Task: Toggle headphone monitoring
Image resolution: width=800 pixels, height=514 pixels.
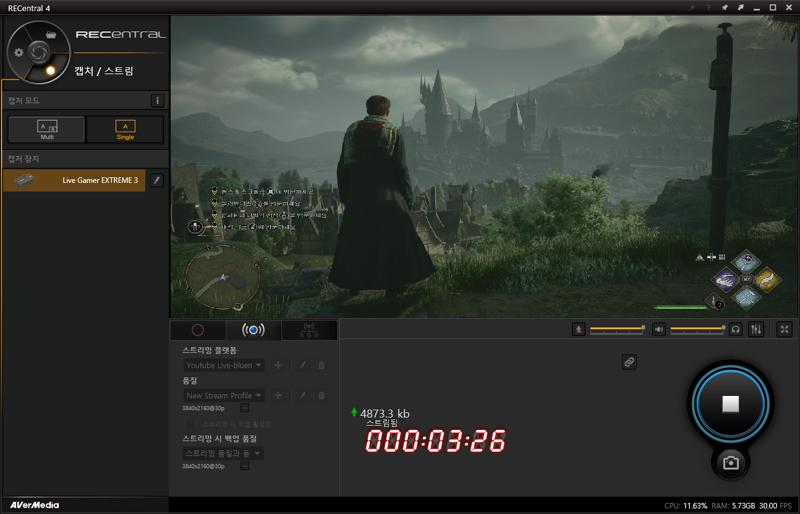Action: coord(735,329)
